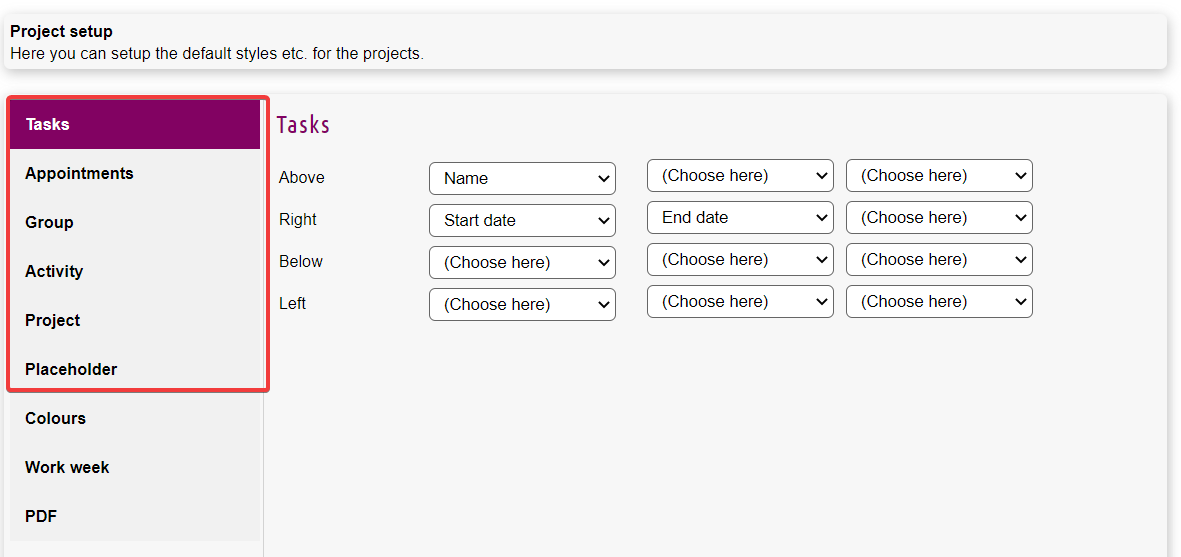Expand the second dropdown in Below row

coord(740,260)
